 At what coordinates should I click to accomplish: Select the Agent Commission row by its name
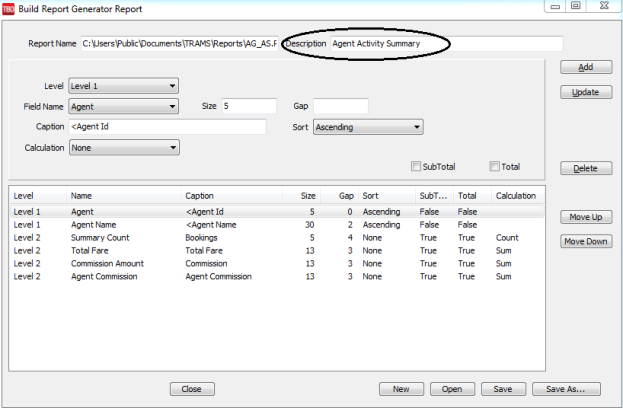pos(104,277)
